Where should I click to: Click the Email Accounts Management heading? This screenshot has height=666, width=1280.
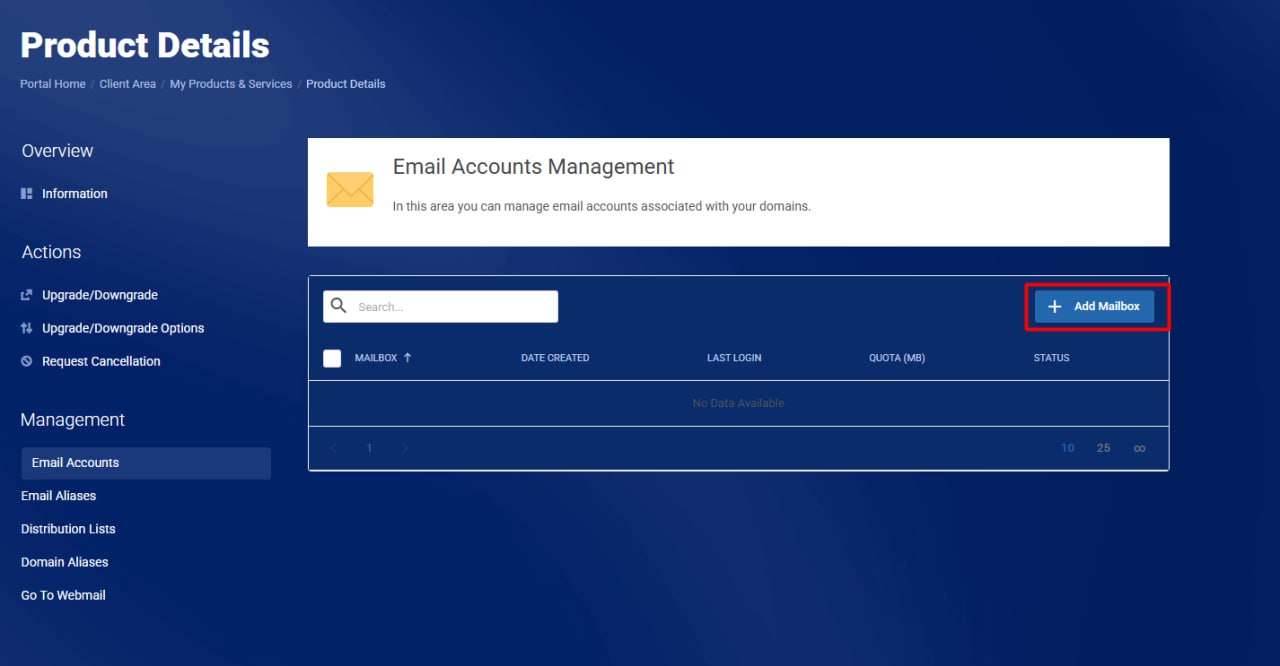(x=534, y=167)
